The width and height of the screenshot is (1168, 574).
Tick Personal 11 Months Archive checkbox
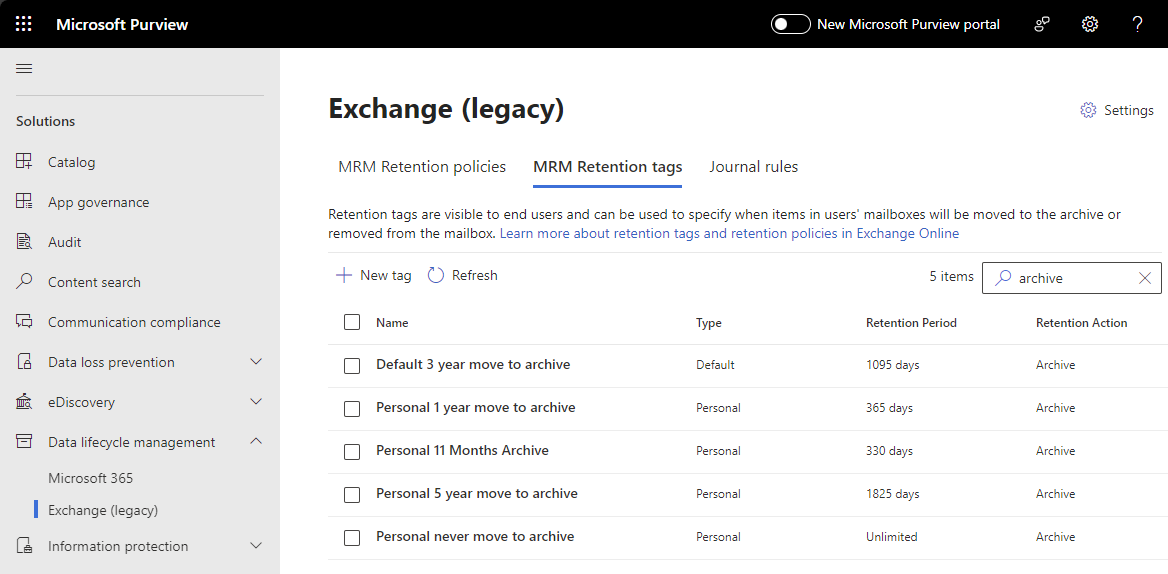coord(352,451)
